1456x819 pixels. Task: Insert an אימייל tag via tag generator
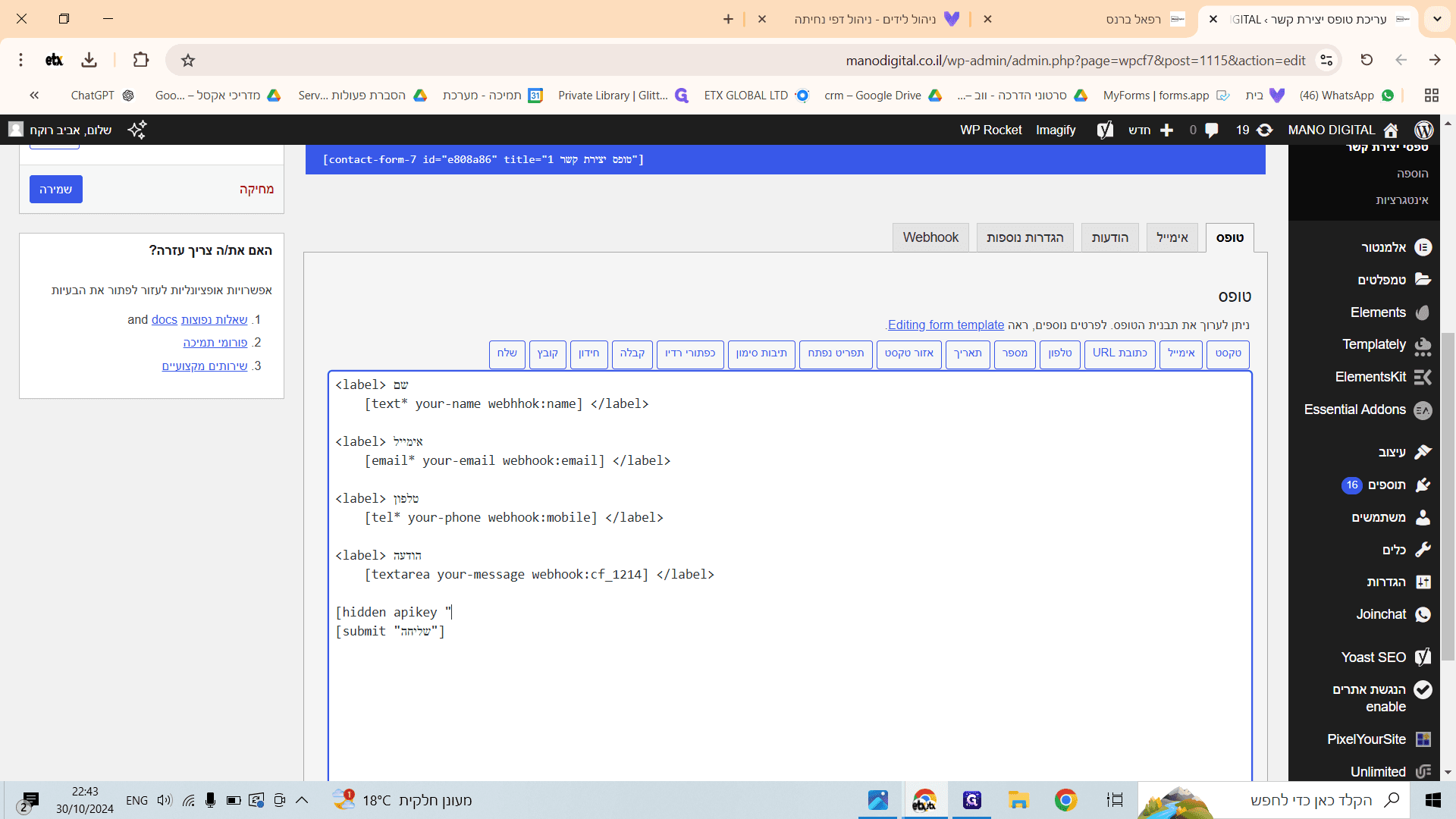[x=1181, y=354]
